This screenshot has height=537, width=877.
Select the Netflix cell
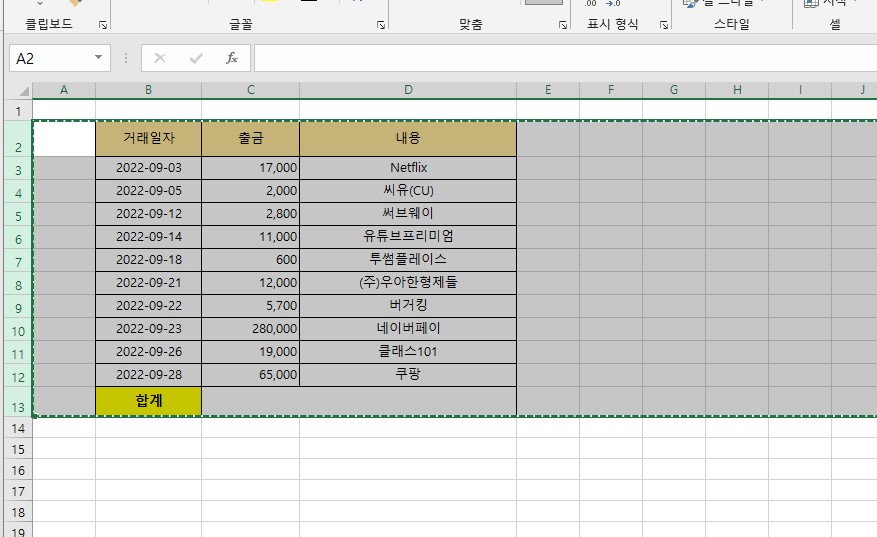(x=408, y=168)
